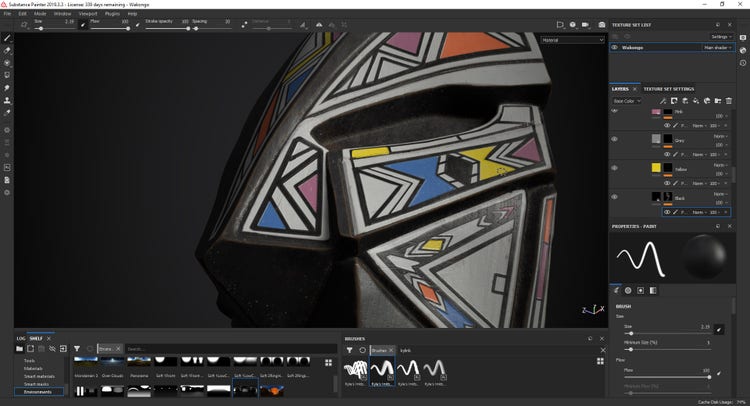
Task: Toggle visibility of the Wakongo texture set
Action: [x=615, y=47]
